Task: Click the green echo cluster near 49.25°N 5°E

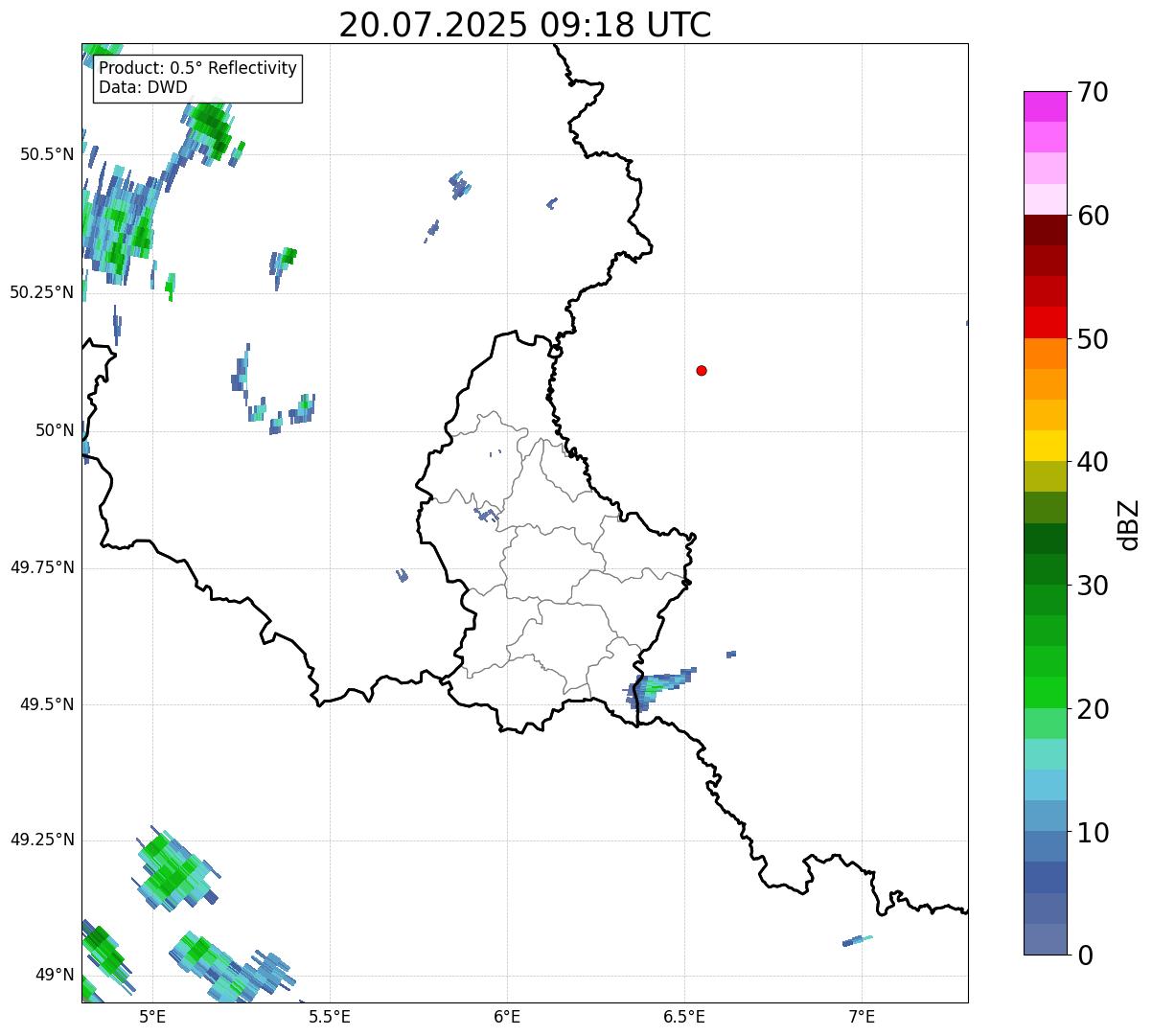Action: pos(174,869)
